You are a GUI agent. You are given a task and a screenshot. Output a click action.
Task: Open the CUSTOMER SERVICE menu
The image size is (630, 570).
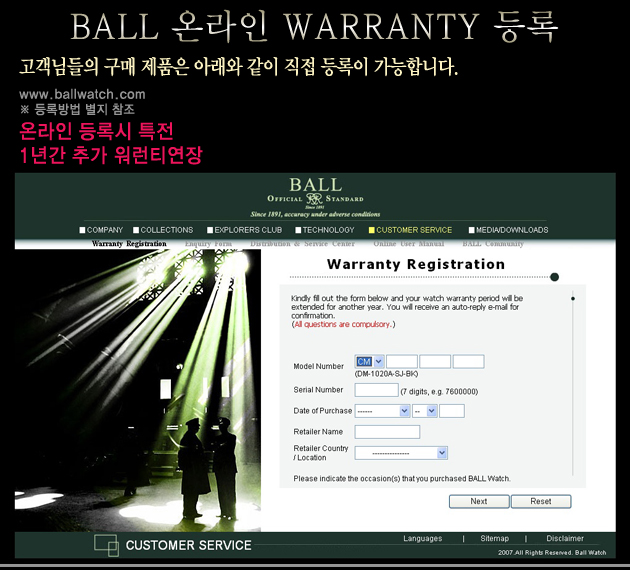tap(410, 230)
